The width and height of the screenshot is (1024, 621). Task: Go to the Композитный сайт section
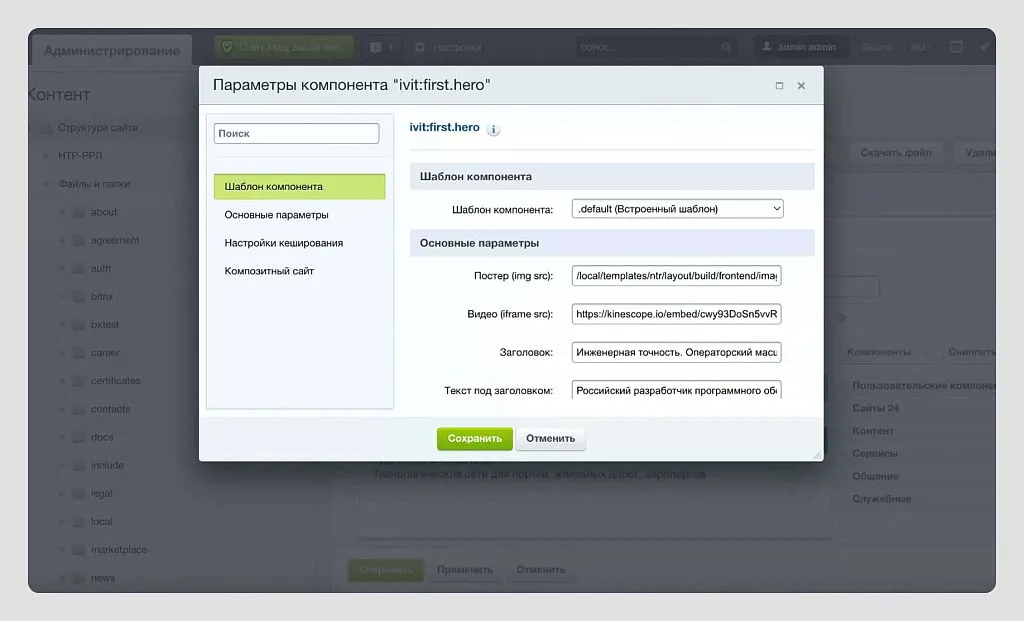pyautogui.click(x=269, y=271)
